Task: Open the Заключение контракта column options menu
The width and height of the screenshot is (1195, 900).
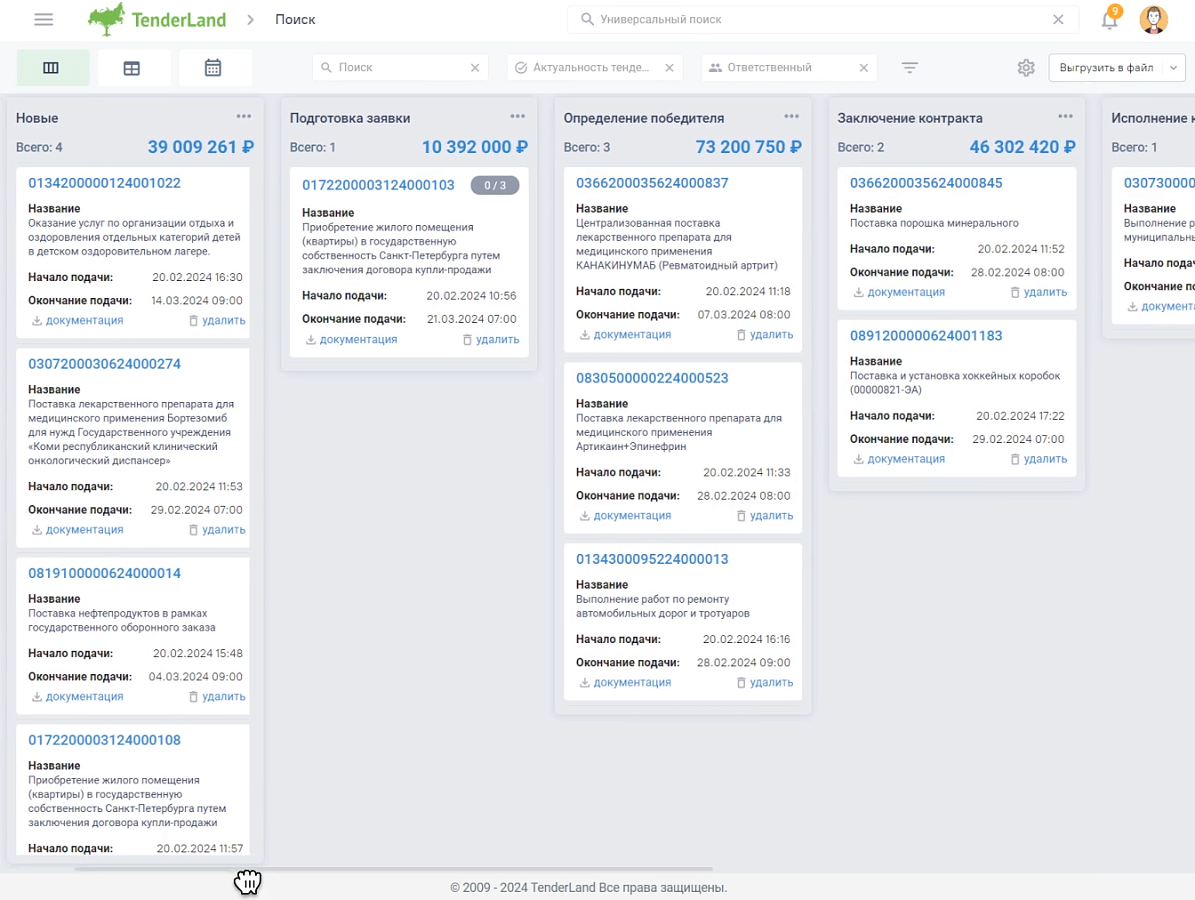Action: pos(1065,117)
